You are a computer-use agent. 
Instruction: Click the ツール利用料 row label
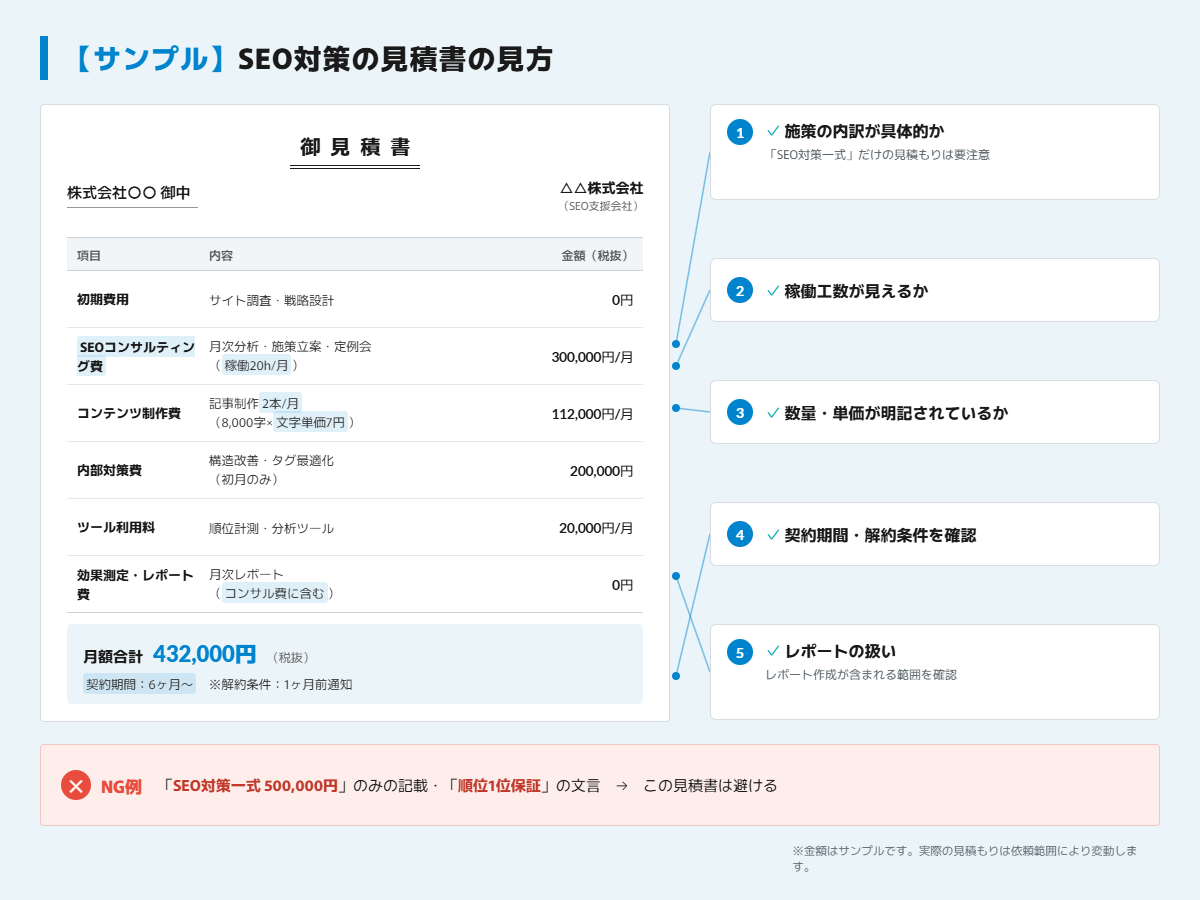click(116, 527)
